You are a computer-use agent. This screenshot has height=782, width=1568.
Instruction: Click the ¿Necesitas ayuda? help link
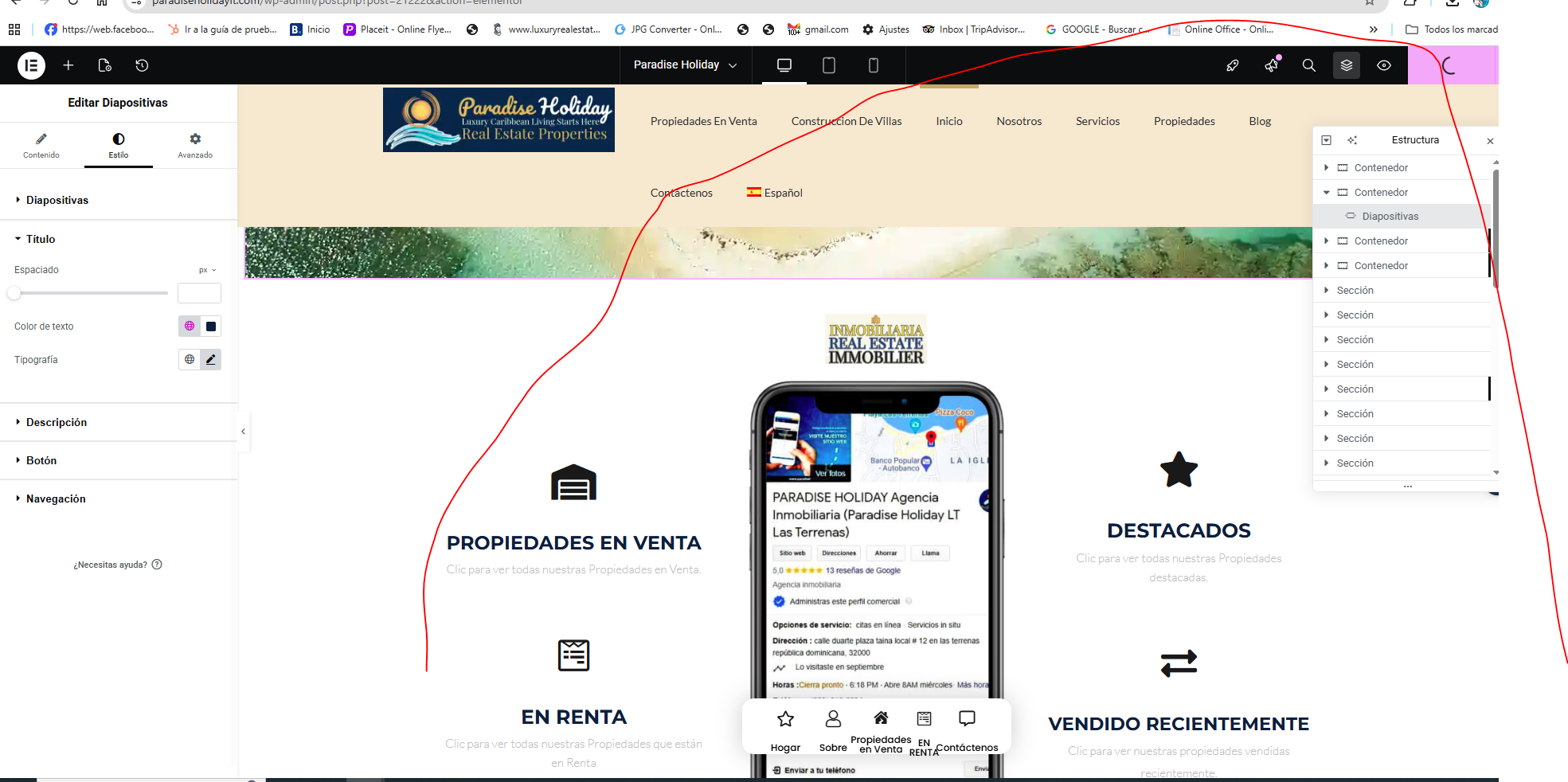click(x=118, y=565)
